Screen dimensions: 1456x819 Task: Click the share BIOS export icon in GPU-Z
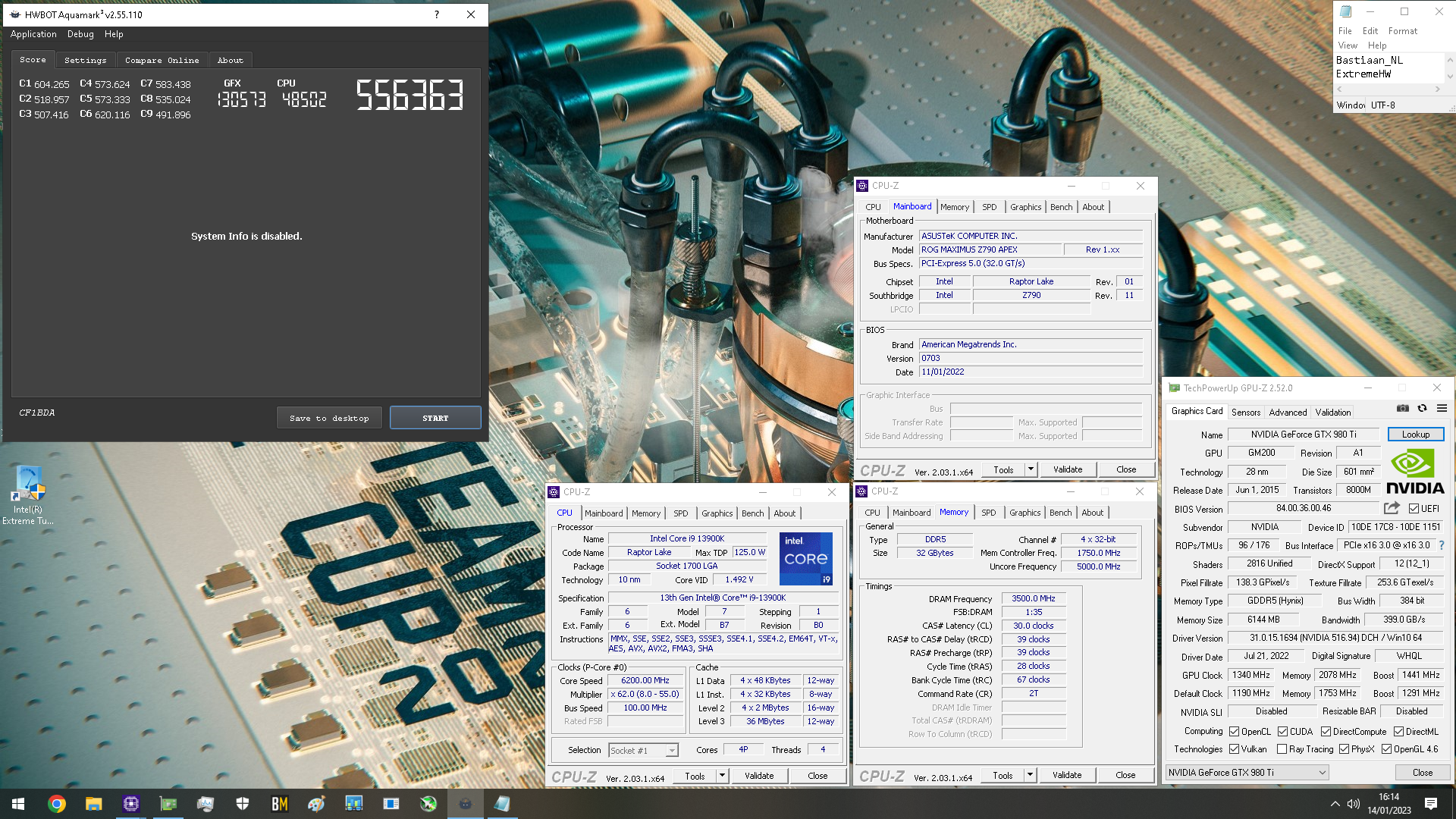pos(1392,508)
